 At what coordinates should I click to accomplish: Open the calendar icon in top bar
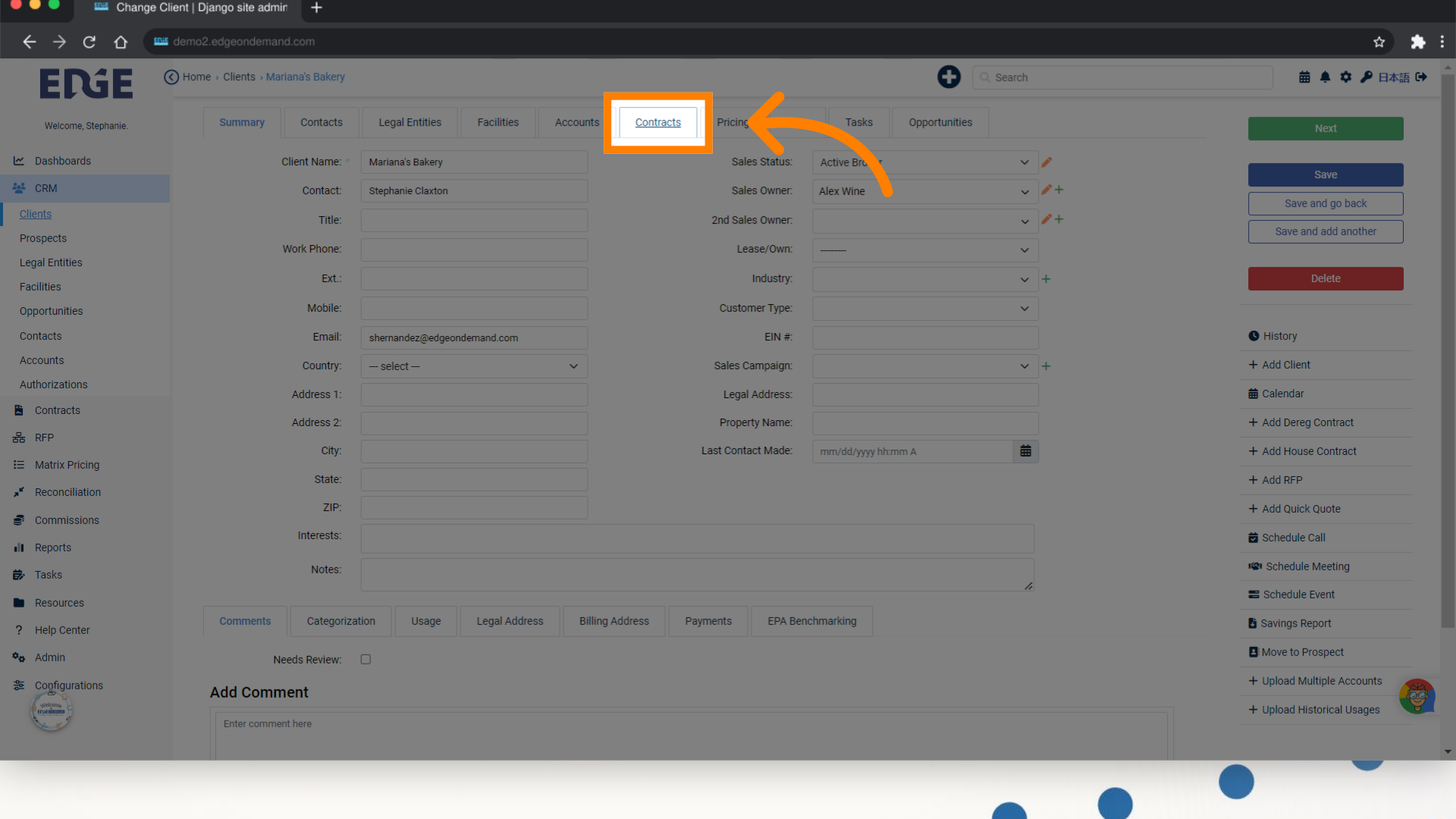1304,77
